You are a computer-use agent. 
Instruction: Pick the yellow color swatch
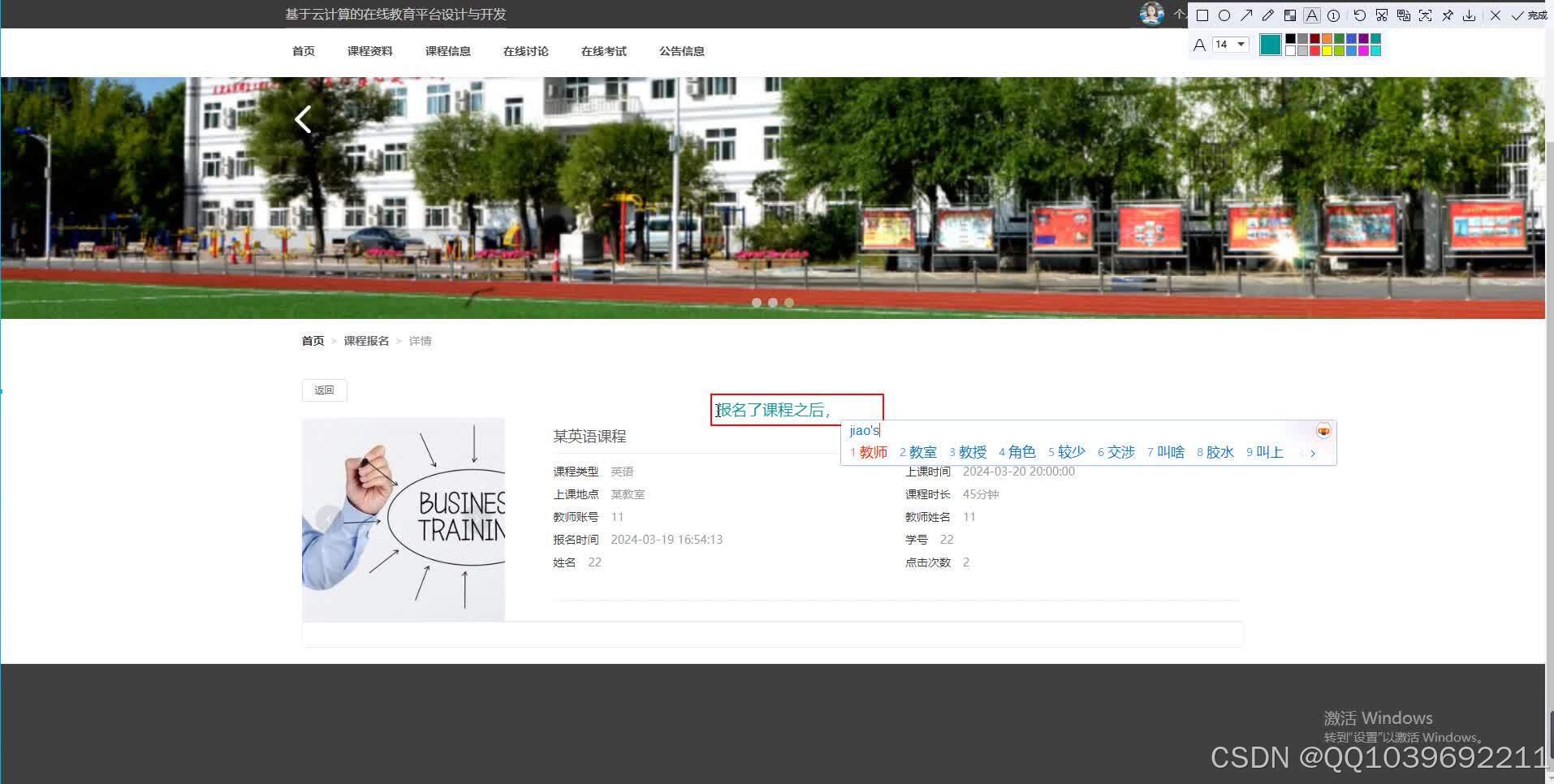point(1327,51)
